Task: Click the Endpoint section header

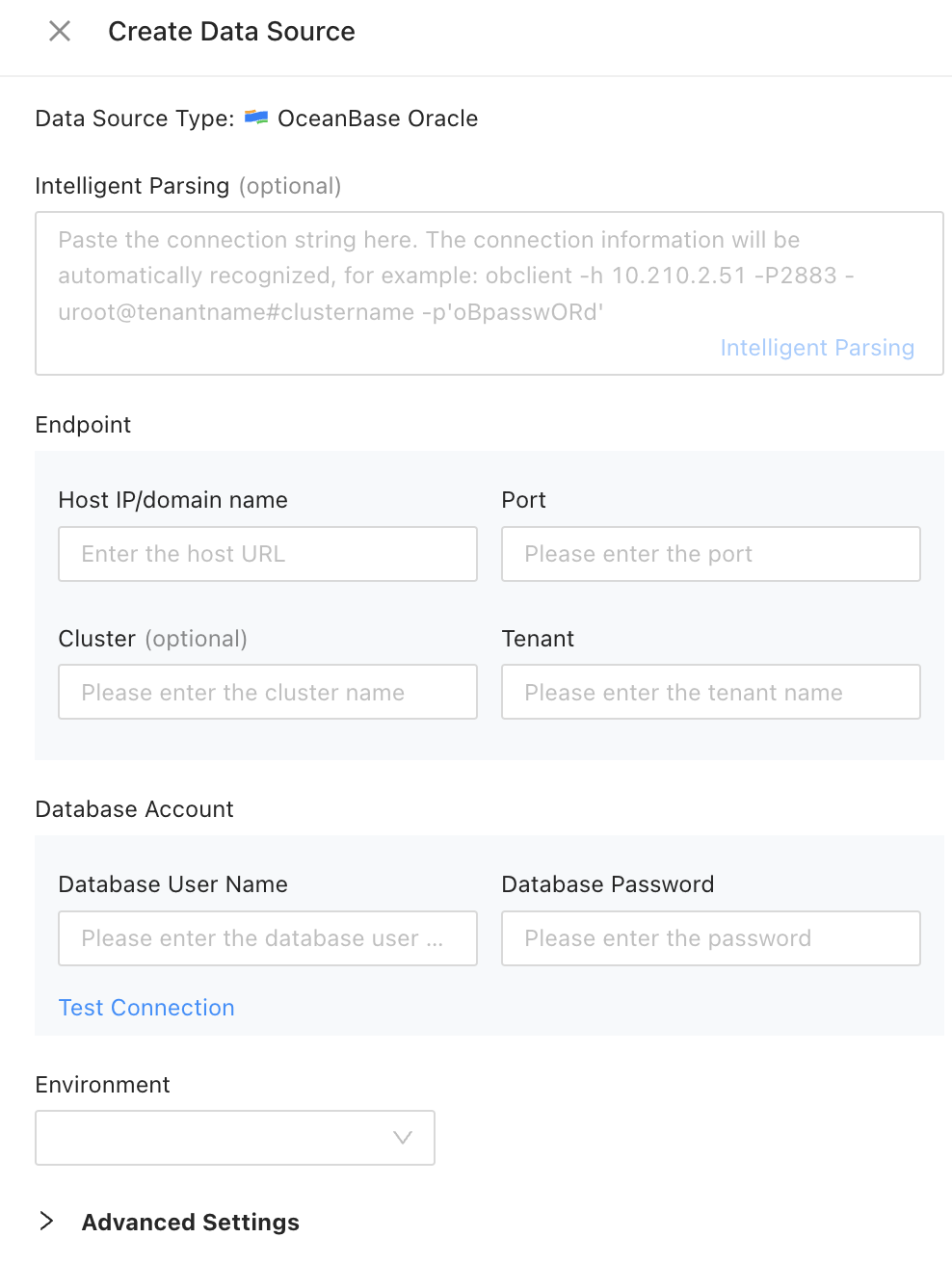Action: (83, 424)
